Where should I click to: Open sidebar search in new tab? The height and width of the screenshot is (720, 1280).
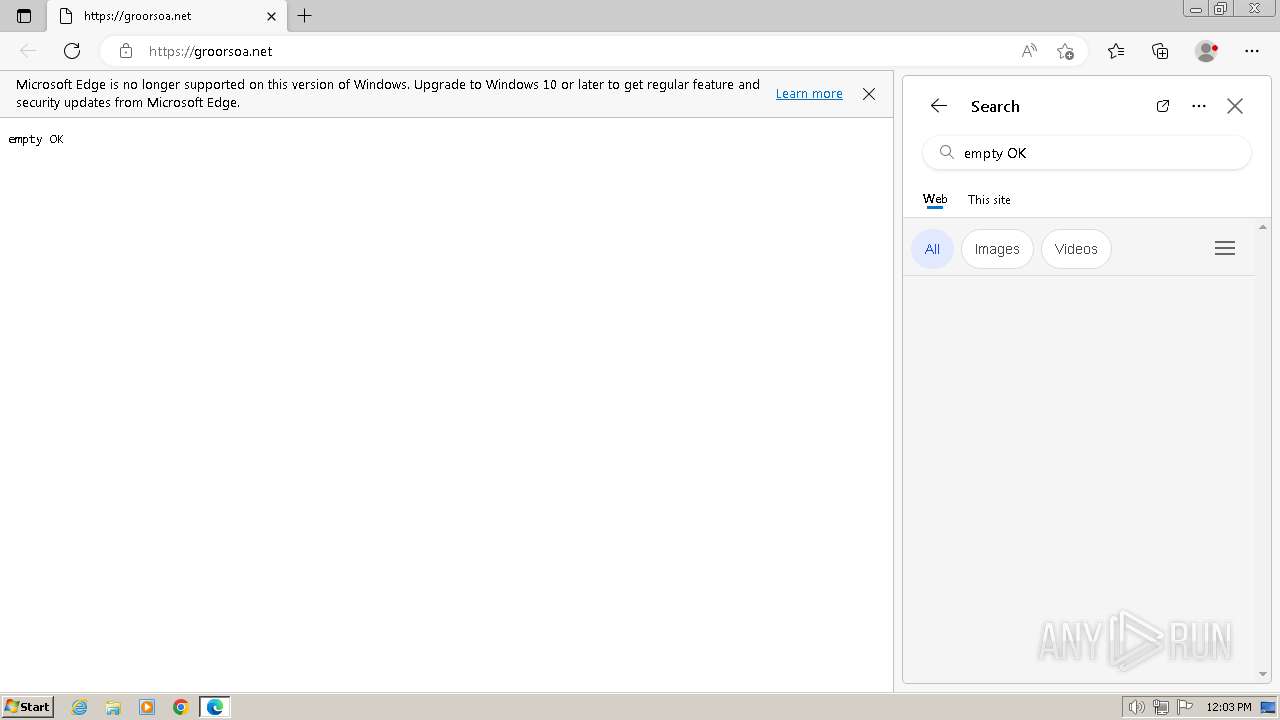(x=1163, y=106)
